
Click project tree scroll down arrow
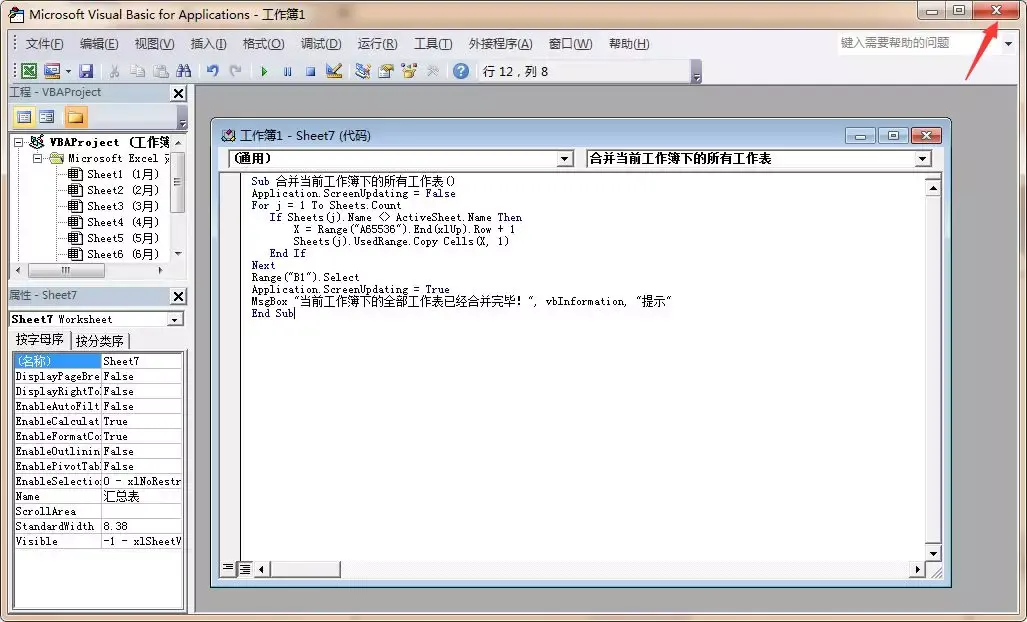point(178,254)
